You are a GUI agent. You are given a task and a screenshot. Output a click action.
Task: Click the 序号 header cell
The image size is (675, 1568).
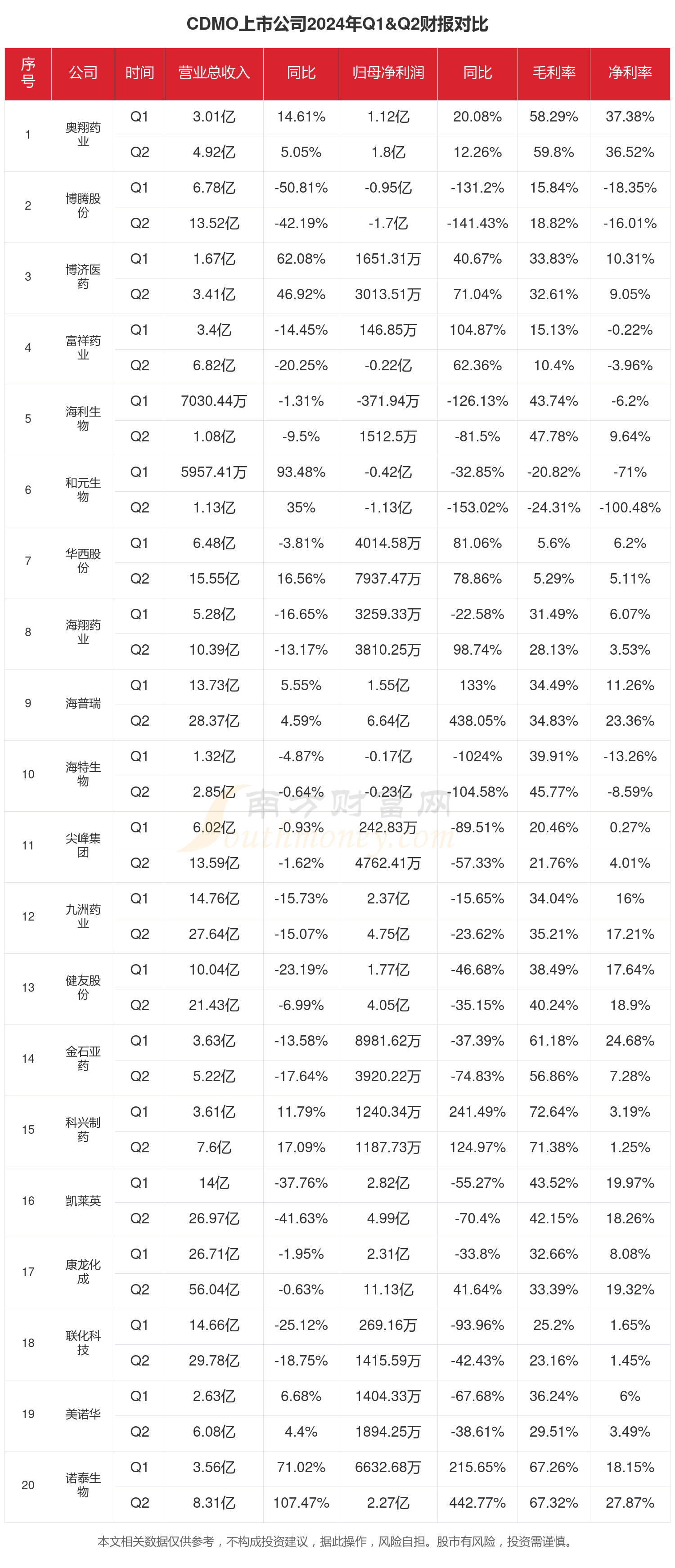tap(28, 73)
